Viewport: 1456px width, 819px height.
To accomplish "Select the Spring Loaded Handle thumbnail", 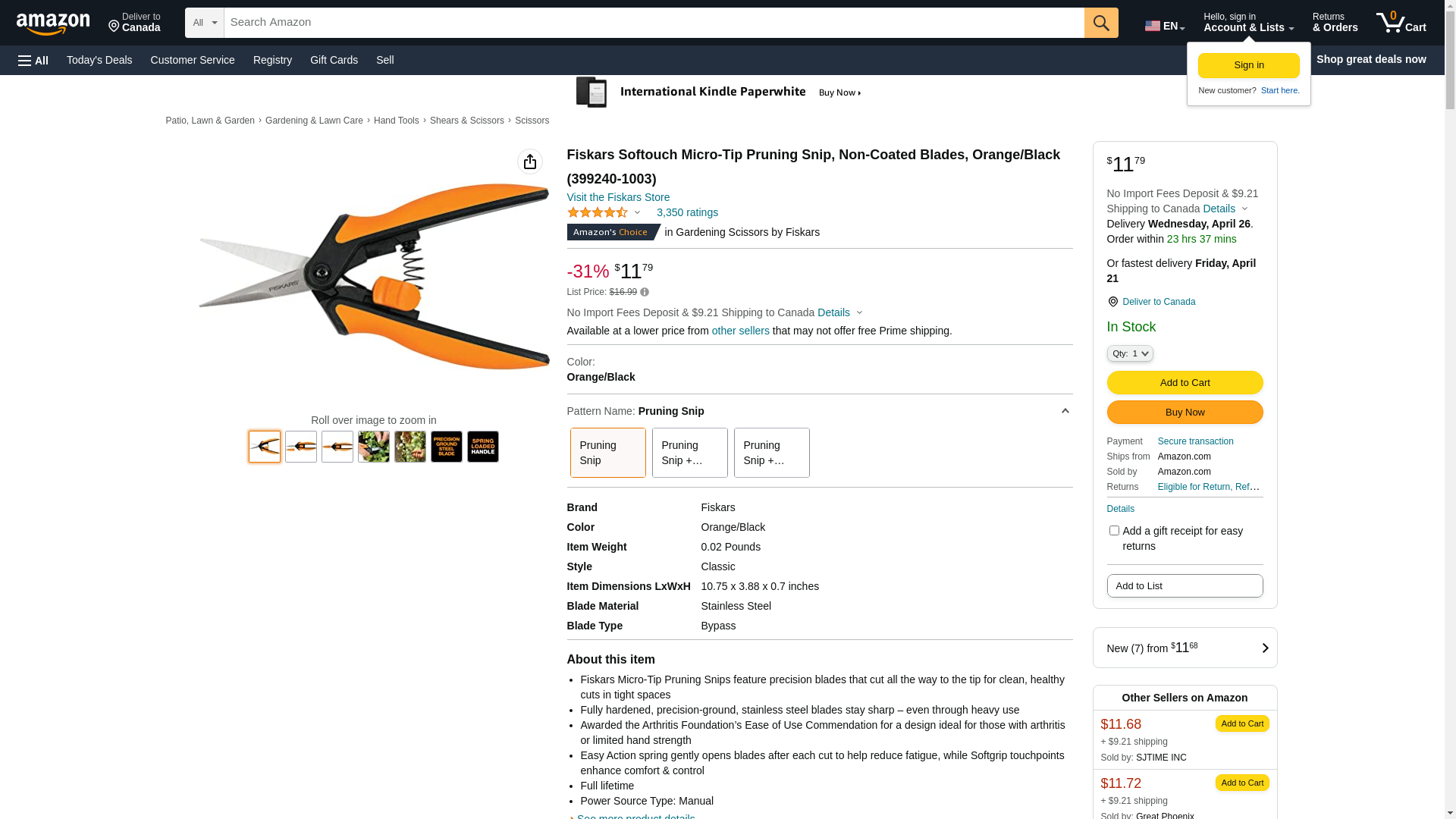I will tap(482, 447).
